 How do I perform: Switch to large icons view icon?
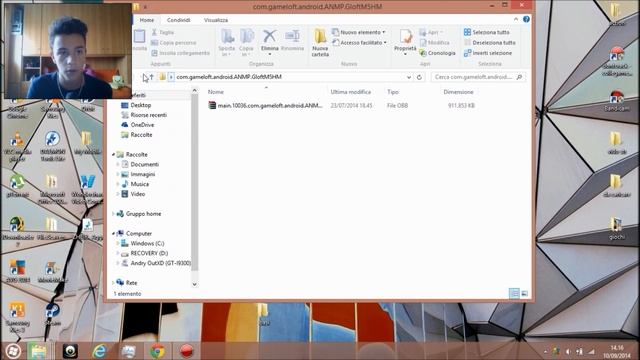[524, 293]
